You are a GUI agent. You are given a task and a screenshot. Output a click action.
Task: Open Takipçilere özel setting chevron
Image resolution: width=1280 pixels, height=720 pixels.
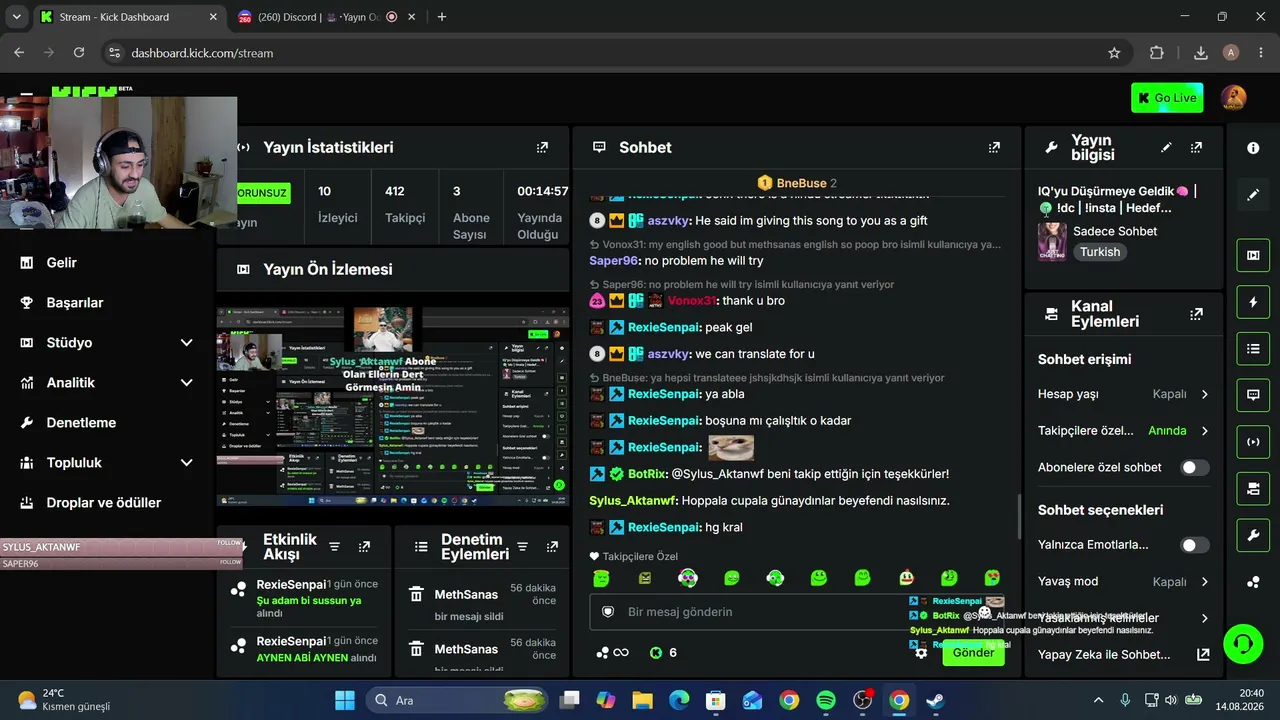point(1204,431)
